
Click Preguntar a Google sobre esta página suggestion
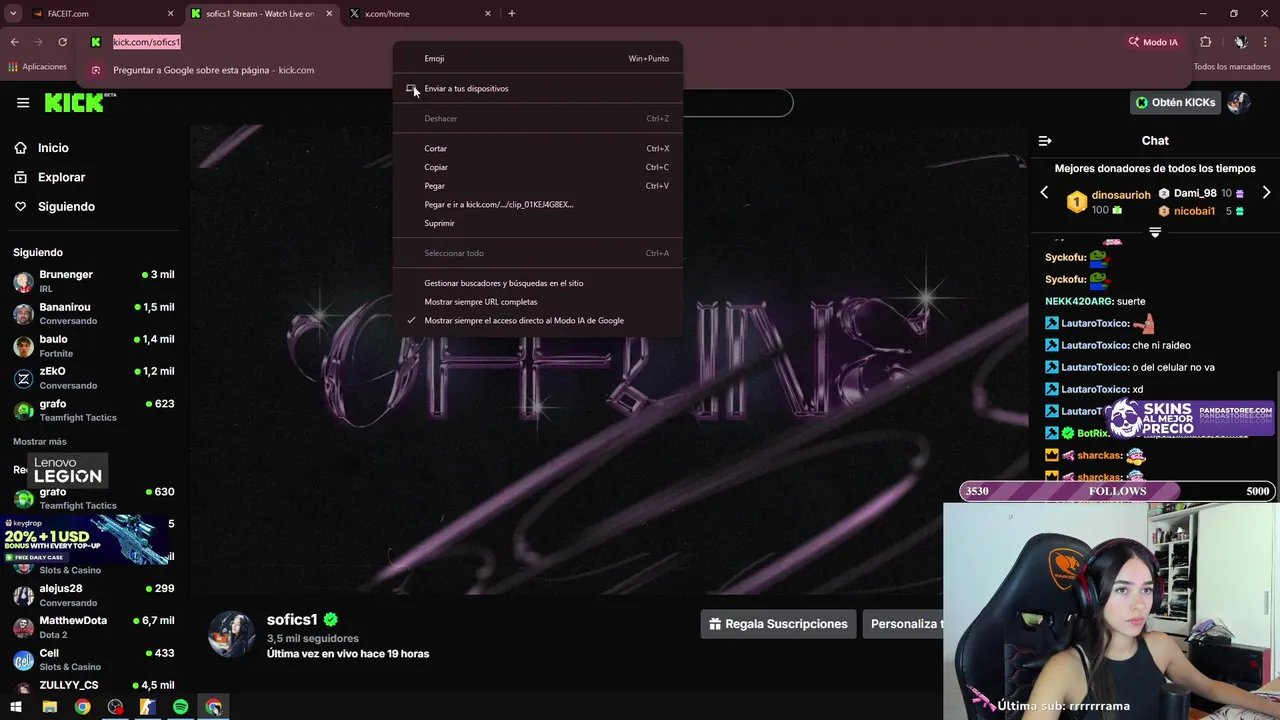click(x=214, y=70)
